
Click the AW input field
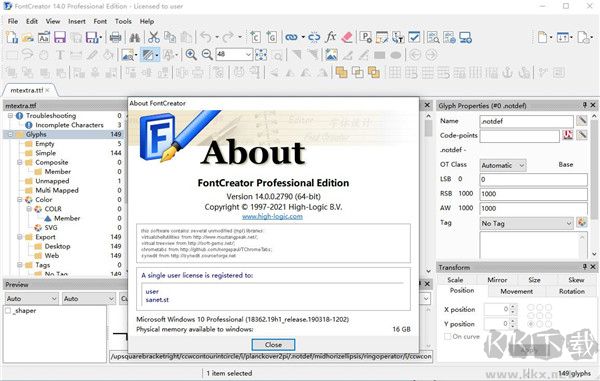point(533,208)
